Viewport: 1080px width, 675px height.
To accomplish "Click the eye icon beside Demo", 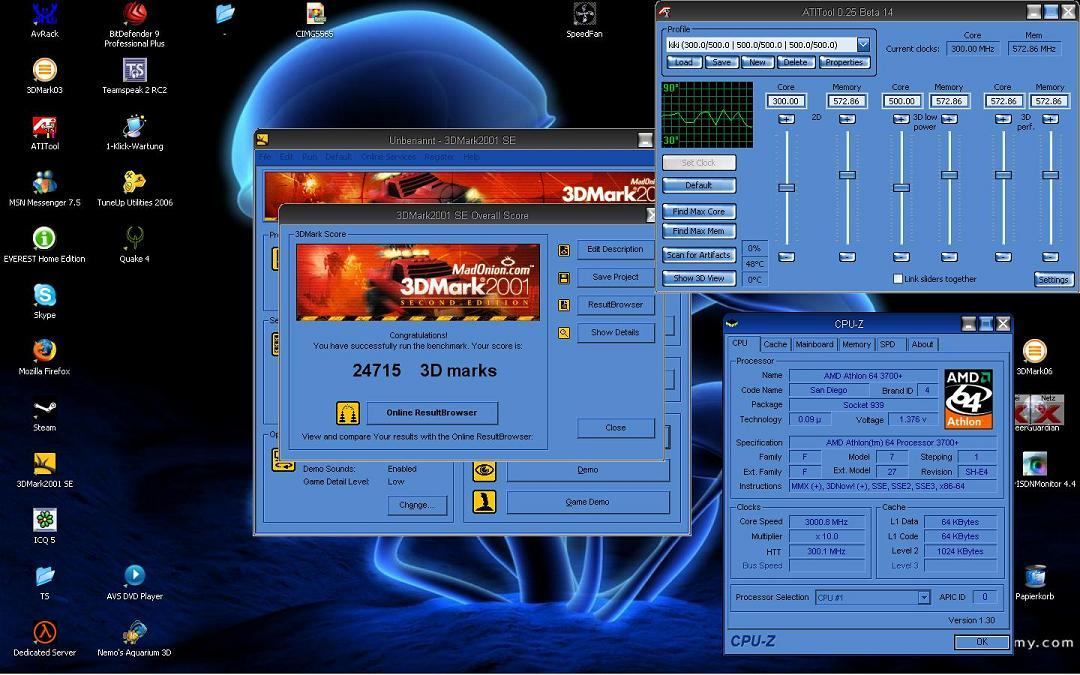I will pos(485,470).
